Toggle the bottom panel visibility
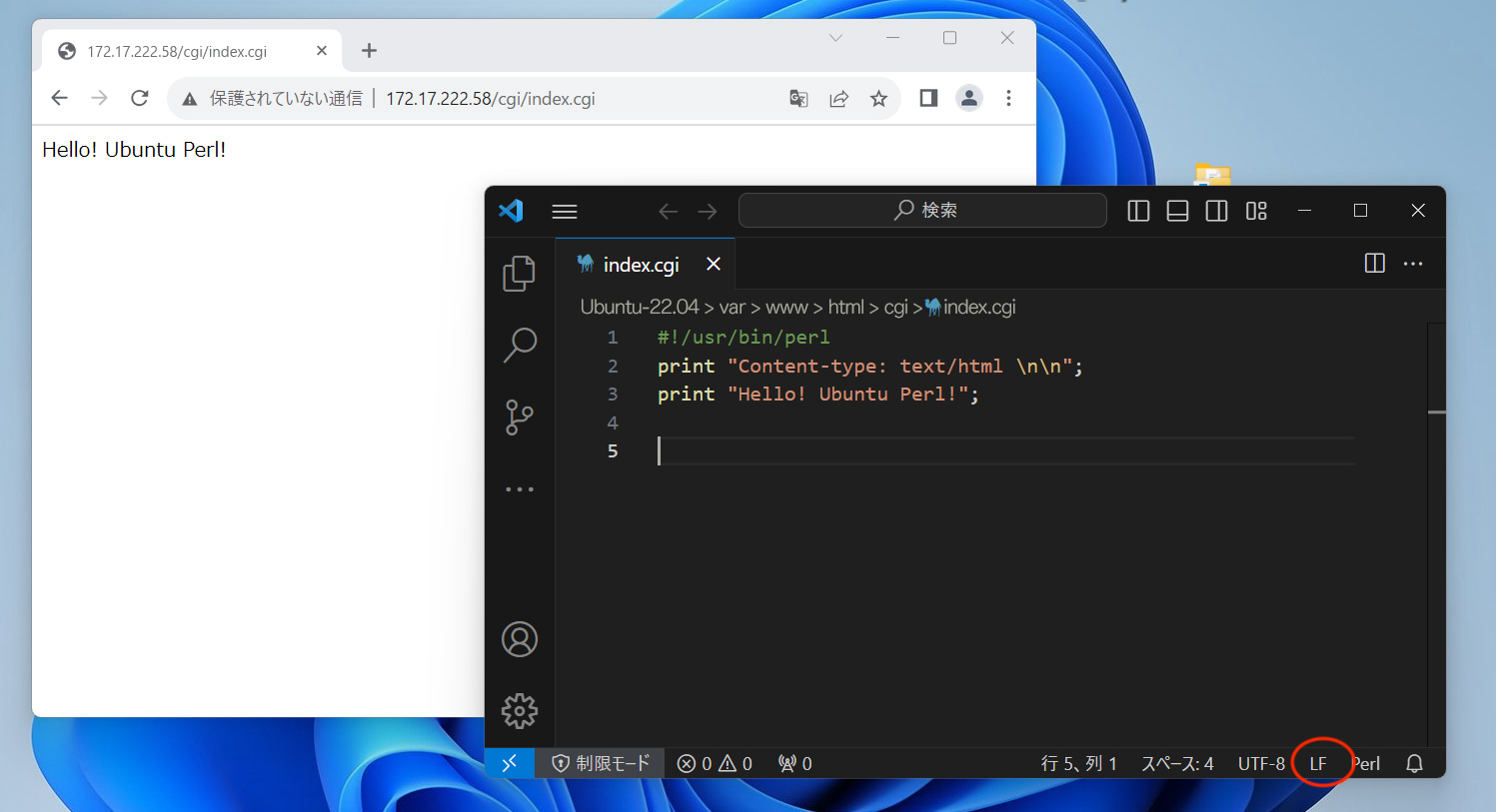 click(1177, 211)
